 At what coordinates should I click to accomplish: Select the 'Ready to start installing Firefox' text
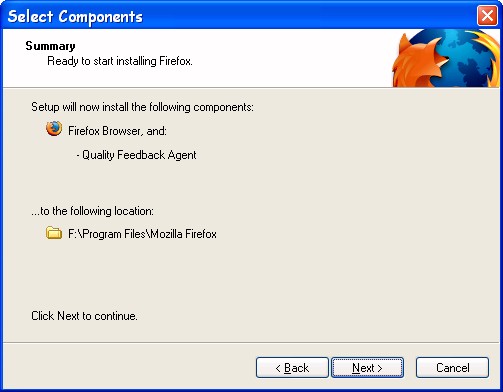click(120, 61)
